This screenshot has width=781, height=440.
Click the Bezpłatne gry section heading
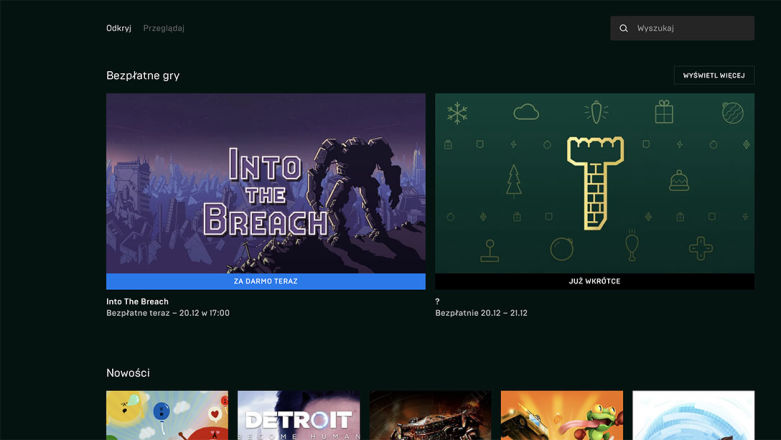(143, 75)
